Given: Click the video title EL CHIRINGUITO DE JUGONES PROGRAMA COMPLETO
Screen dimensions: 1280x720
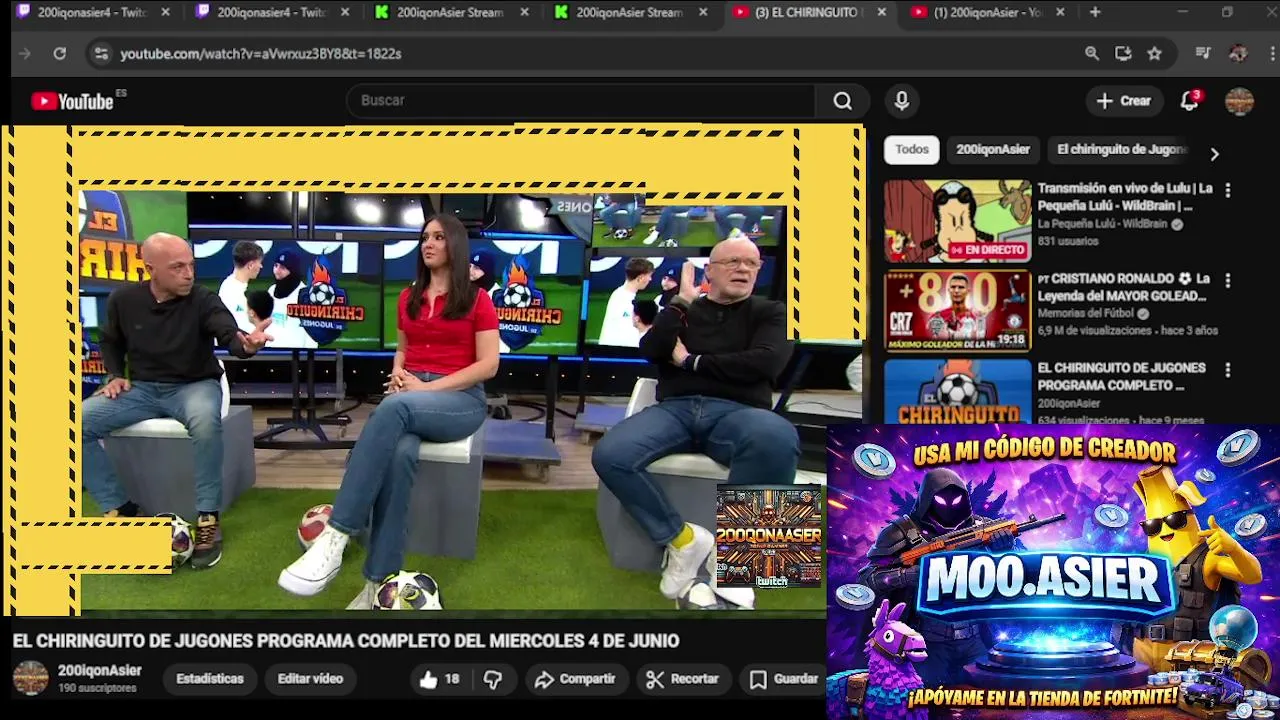Looking at the screenshot, I should [346, 641].
